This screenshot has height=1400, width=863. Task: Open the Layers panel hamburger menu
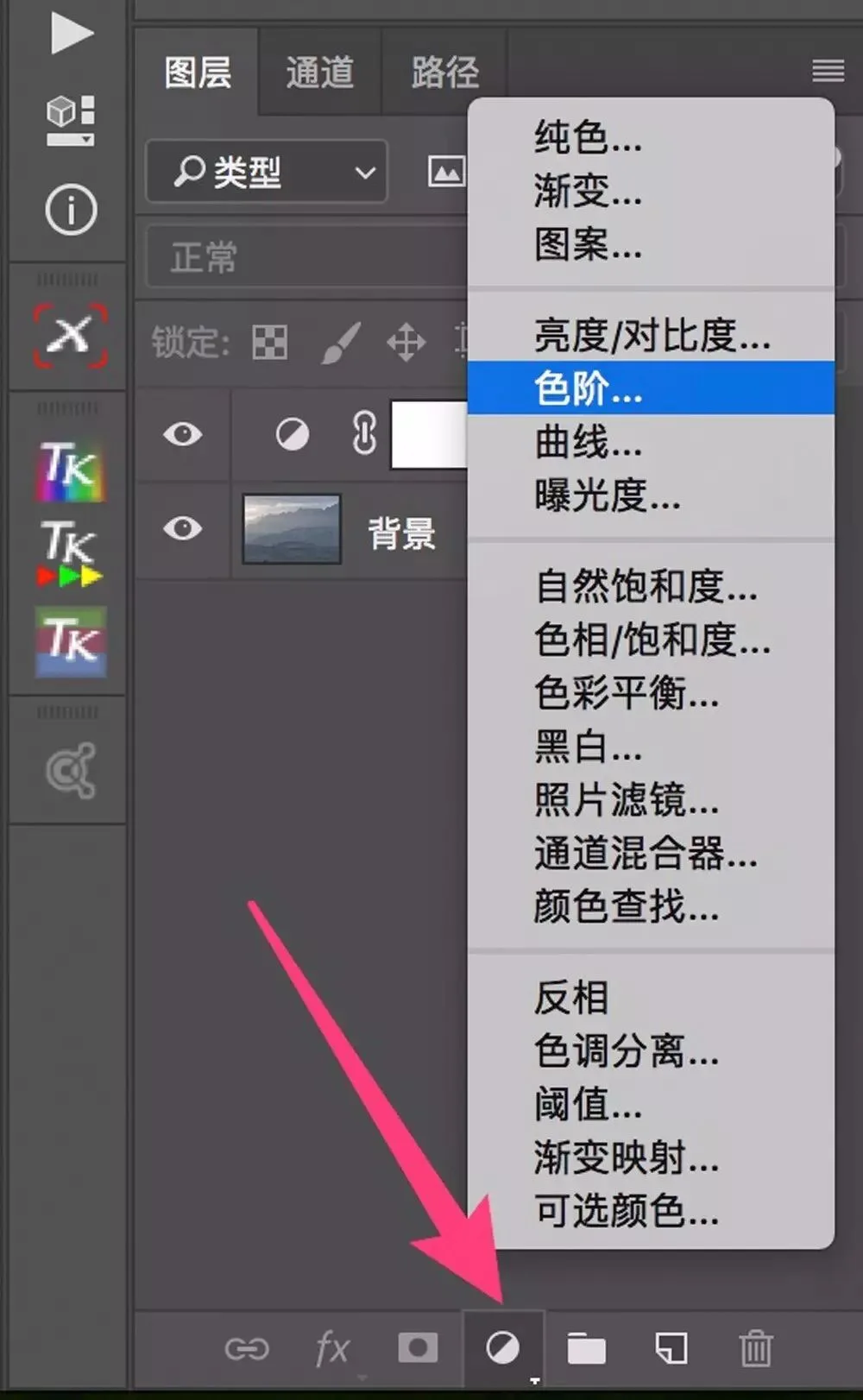pyautogui.click(x=828, y=71)
